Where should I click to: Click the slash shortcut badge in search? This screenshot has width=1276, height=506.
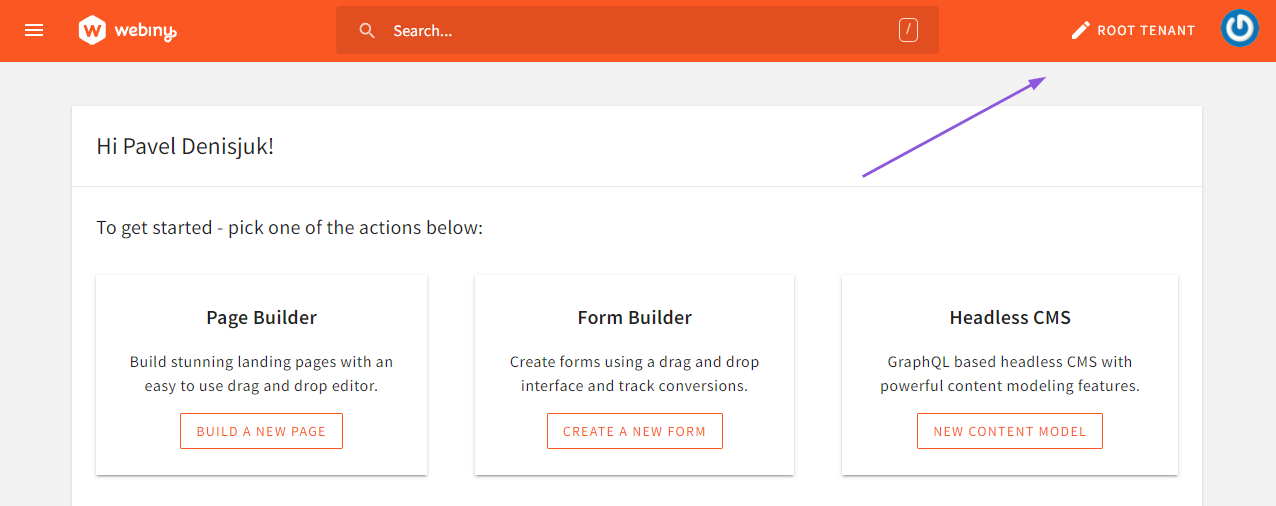908,30
